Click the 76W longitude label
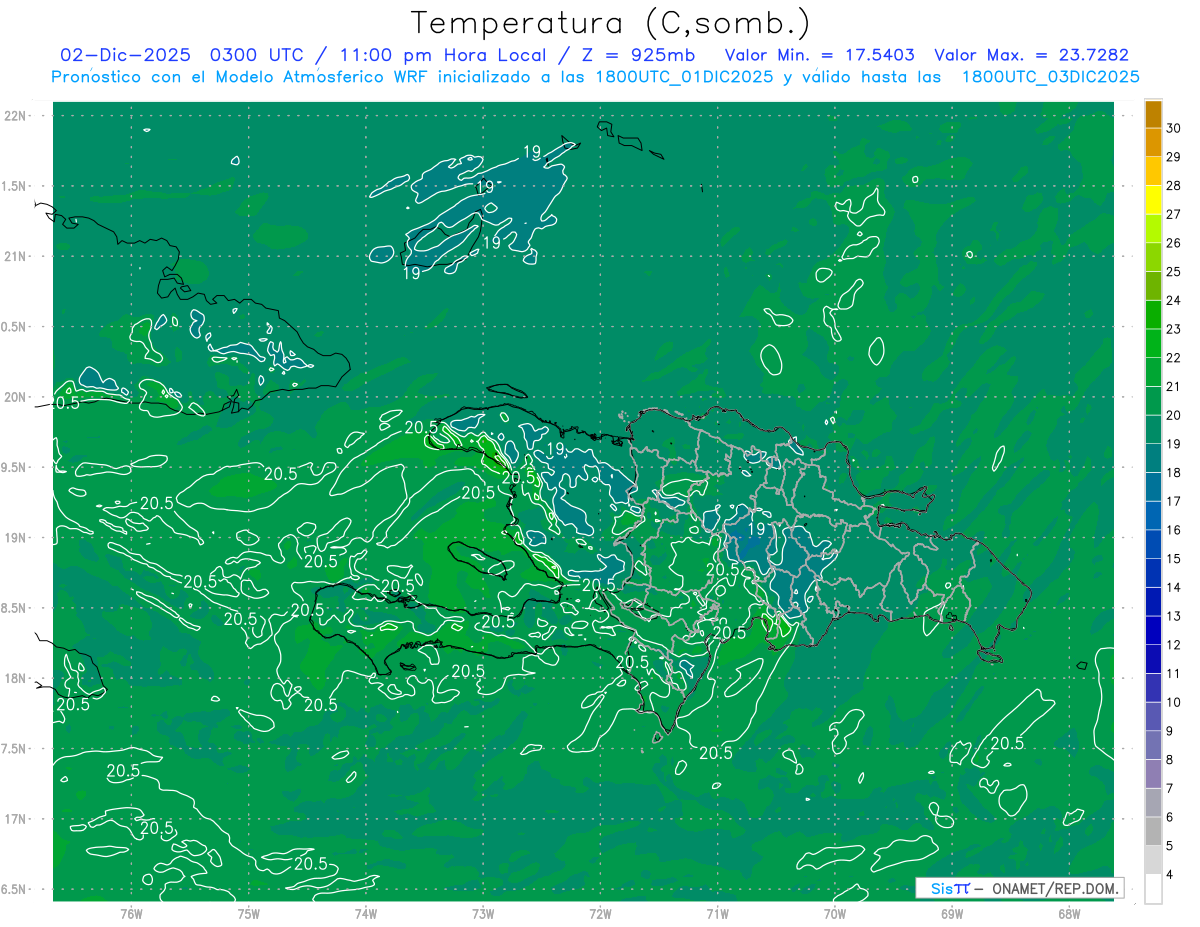Image resolution: width=1200 pixels, height=927 pixels. 131,913
